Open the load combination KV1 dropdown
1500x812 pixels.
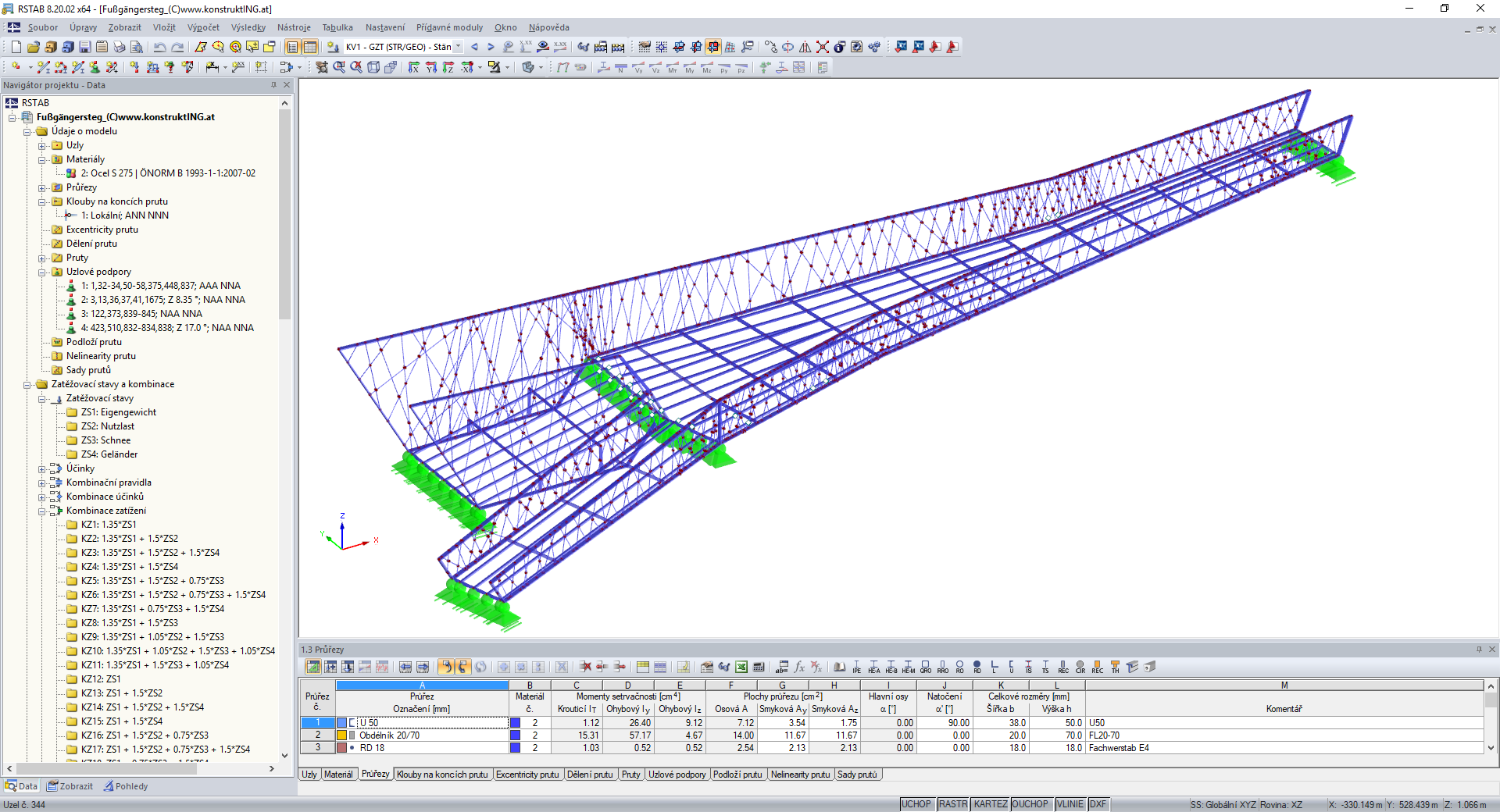[458, 47]
